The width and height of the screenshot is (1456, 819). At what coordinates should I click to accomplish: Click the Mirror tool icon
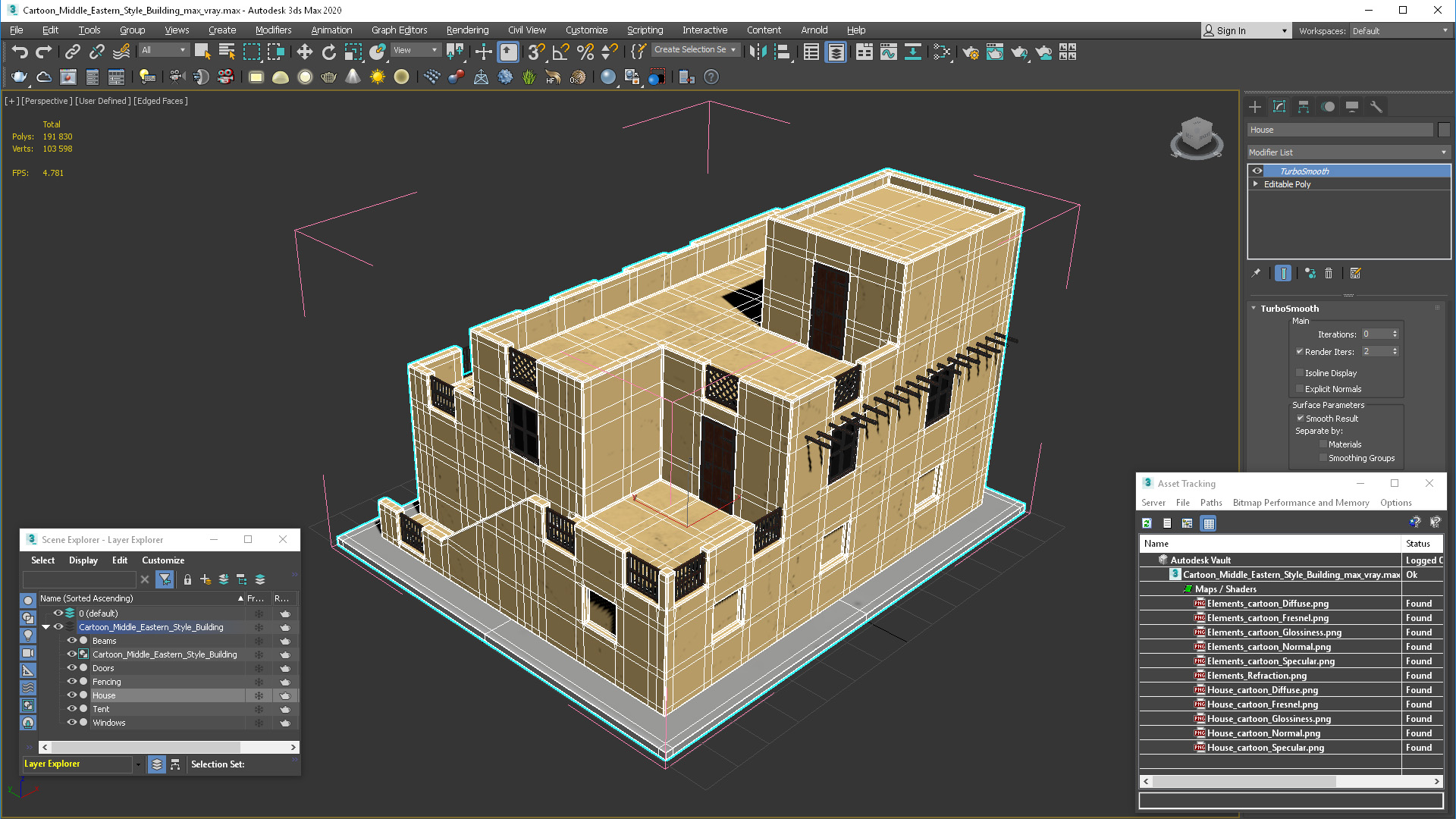click(758, 52)
